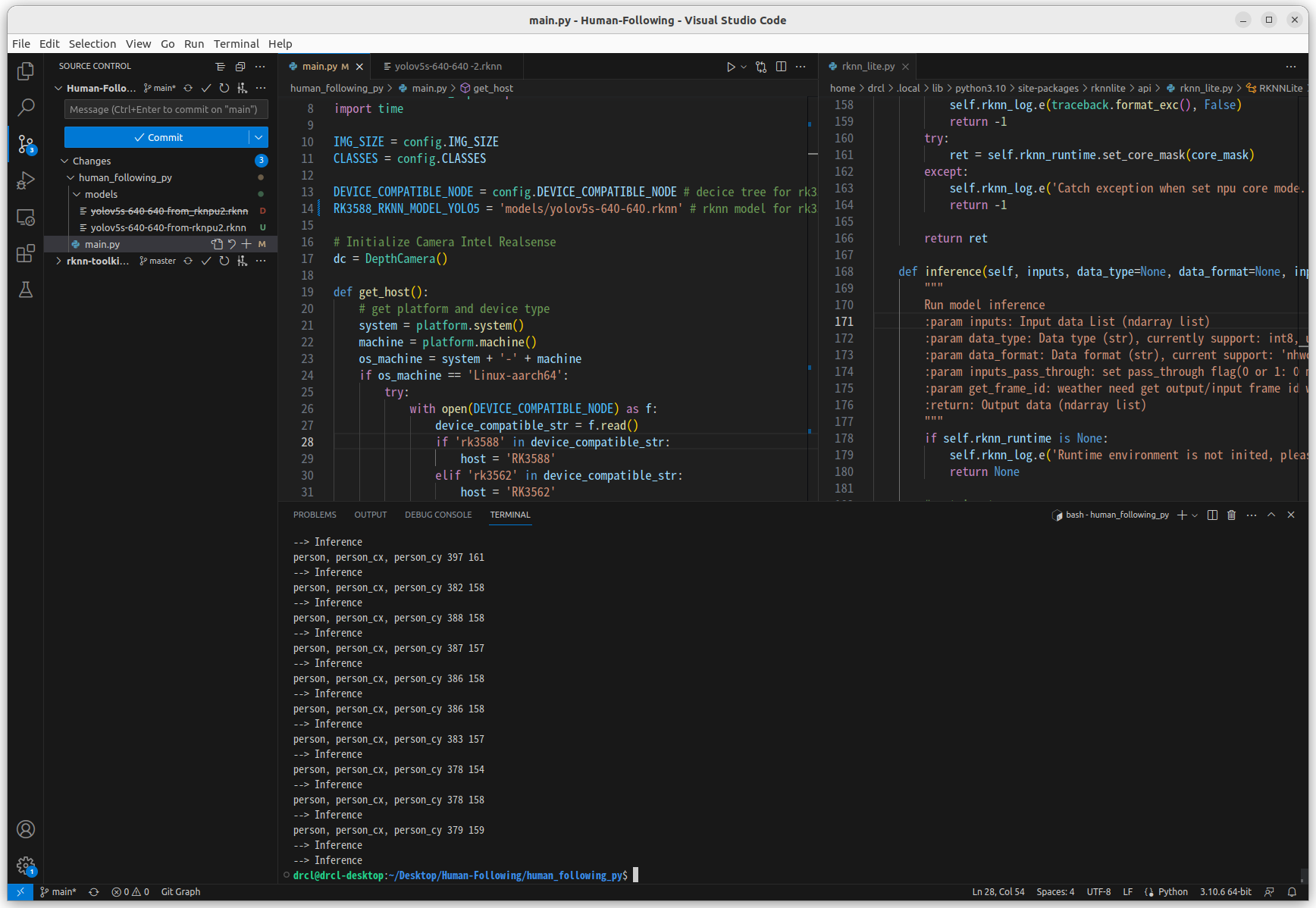Open Git Graph from status bar
This screenshot has width=1316, height=908.
180,892
